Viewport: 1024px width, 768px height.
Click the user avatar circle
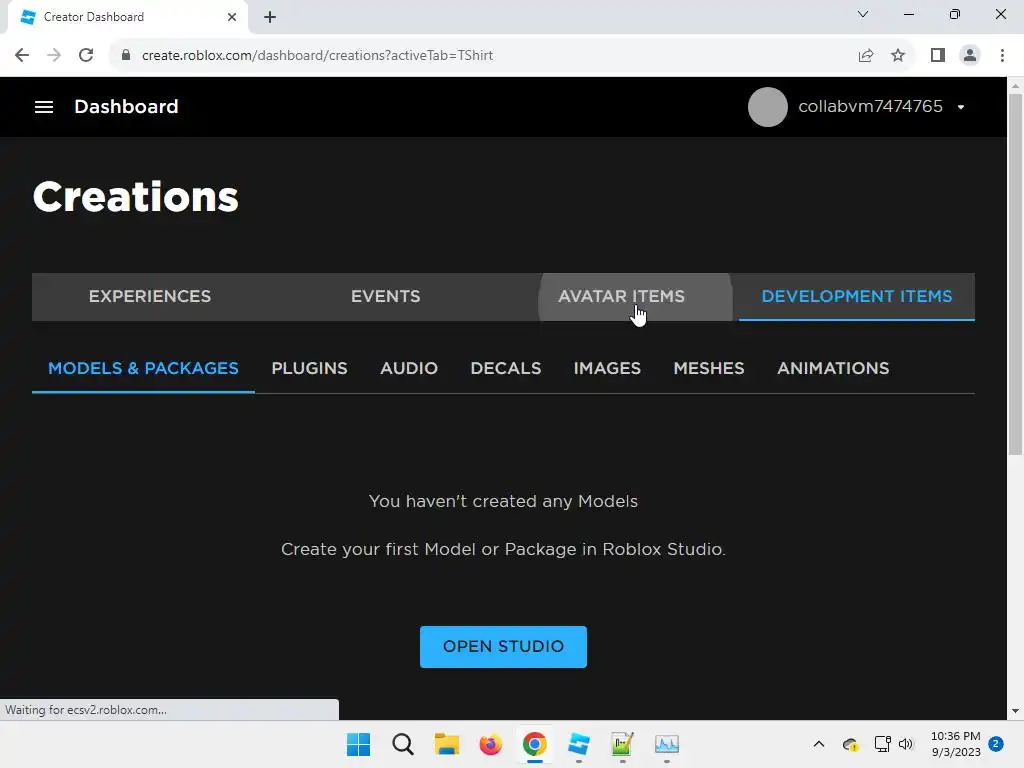click(x=767, y=106)
